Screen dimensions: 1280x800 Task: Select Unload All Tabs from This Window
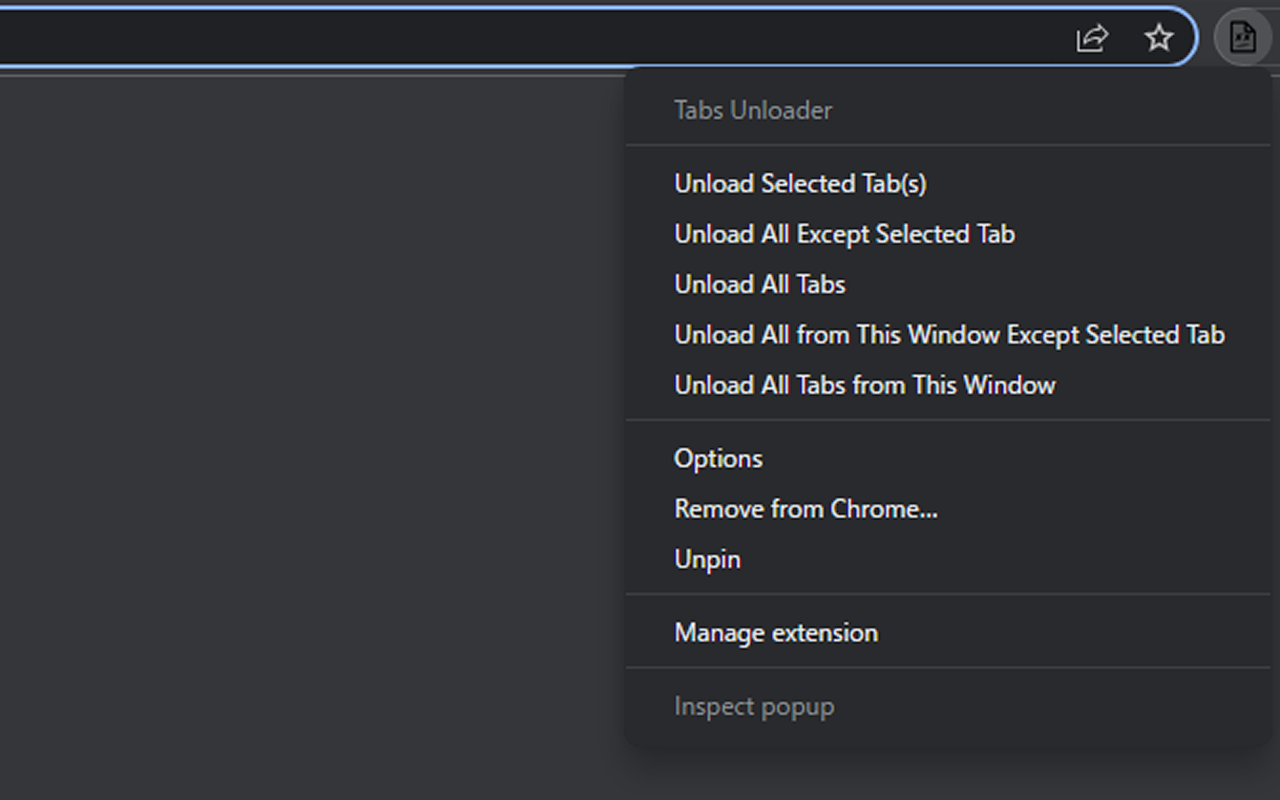pos(864,385)
